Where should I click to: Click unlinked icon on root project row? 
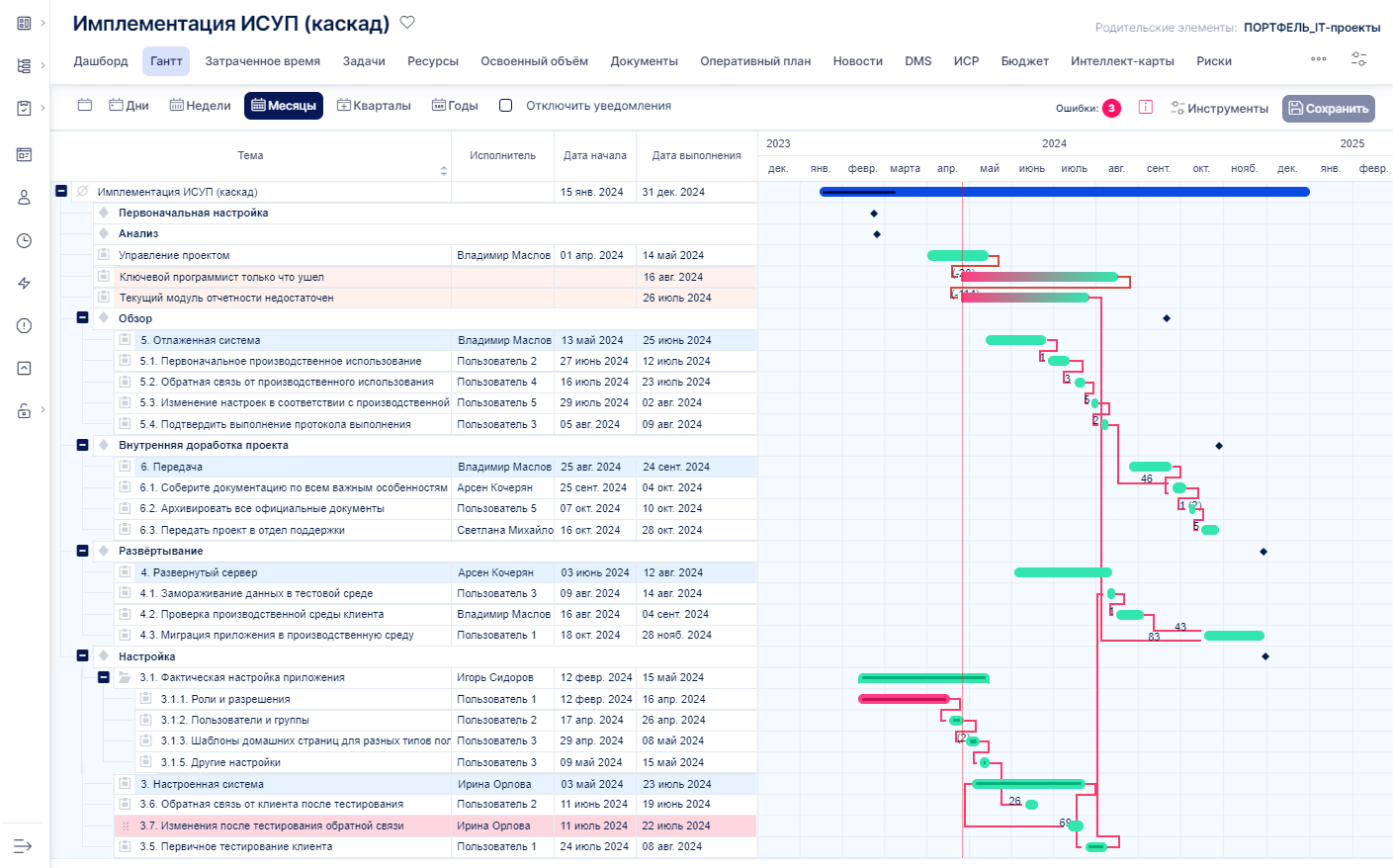click(x=83, y=191)
